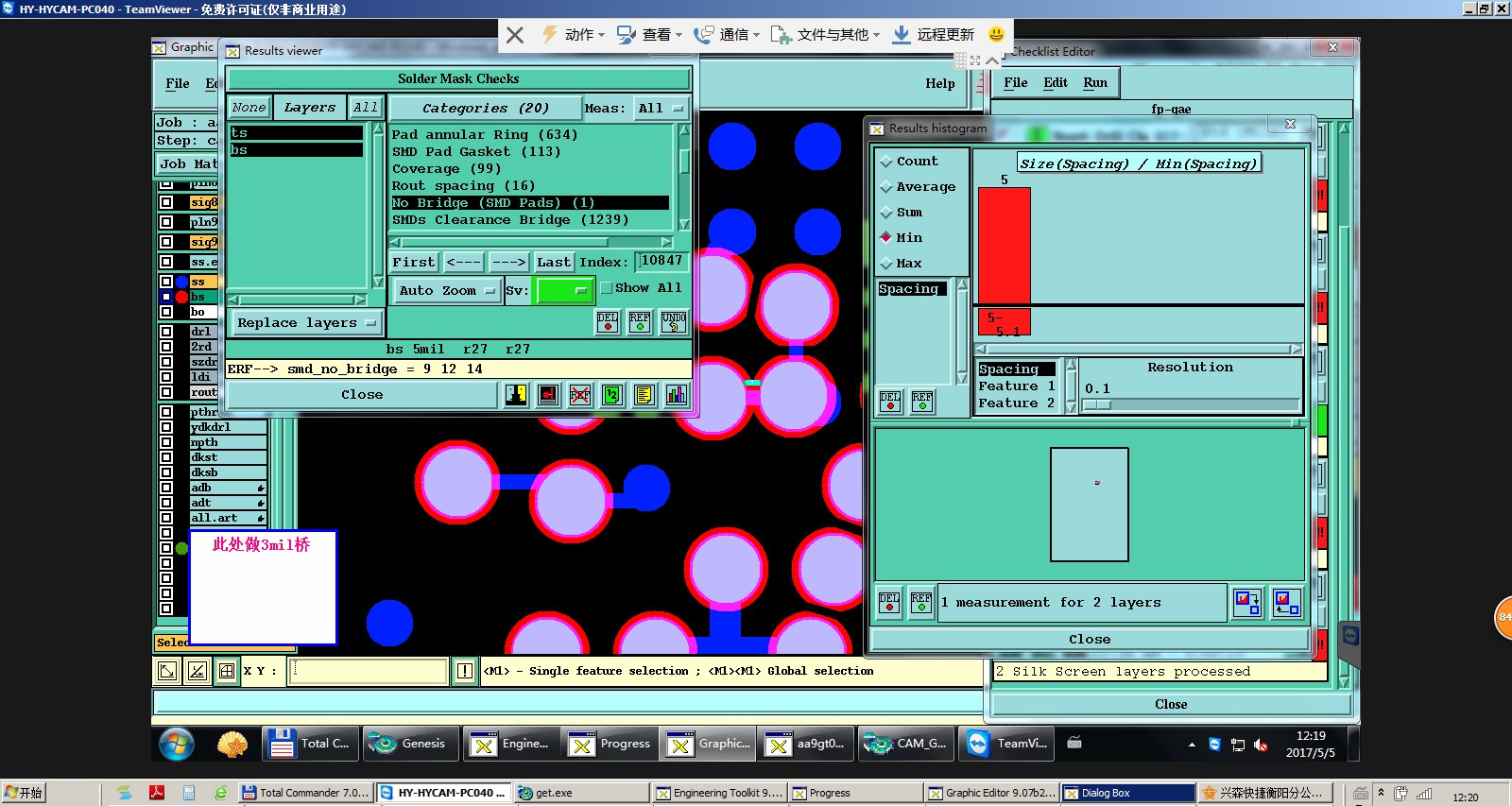Click second blue-square transfer icon in histogram
1512x806 pixels.
(1286, 603)
